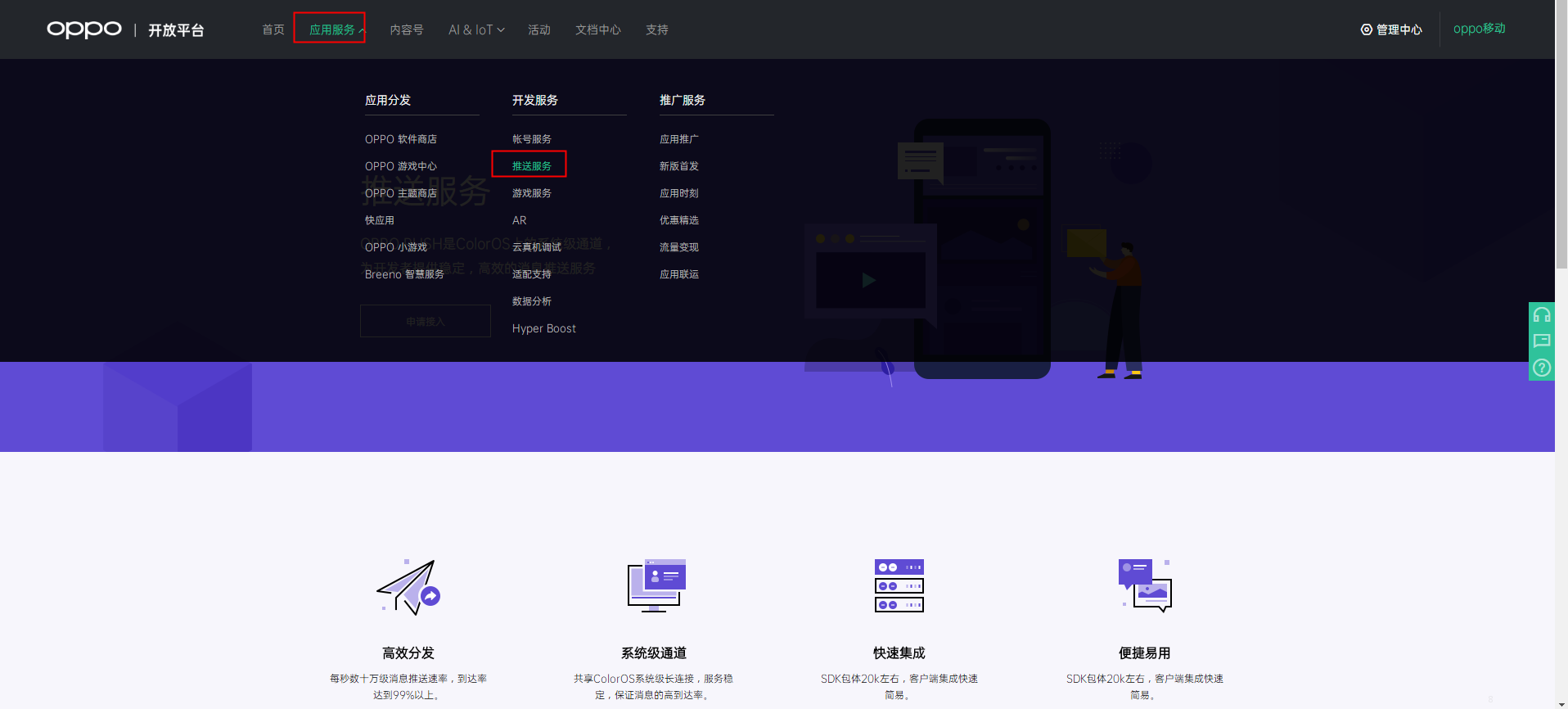Open the 文档中心 nav item
The image size is (1568, 709).
pos(597,29)
